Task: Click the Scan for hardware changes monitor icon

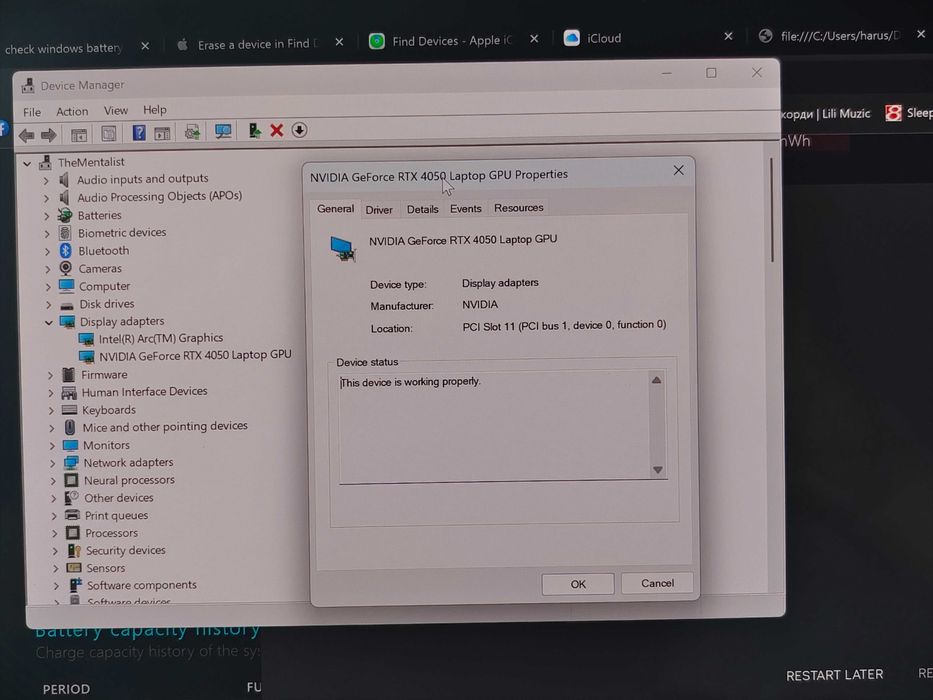Action: coord(223,132)
